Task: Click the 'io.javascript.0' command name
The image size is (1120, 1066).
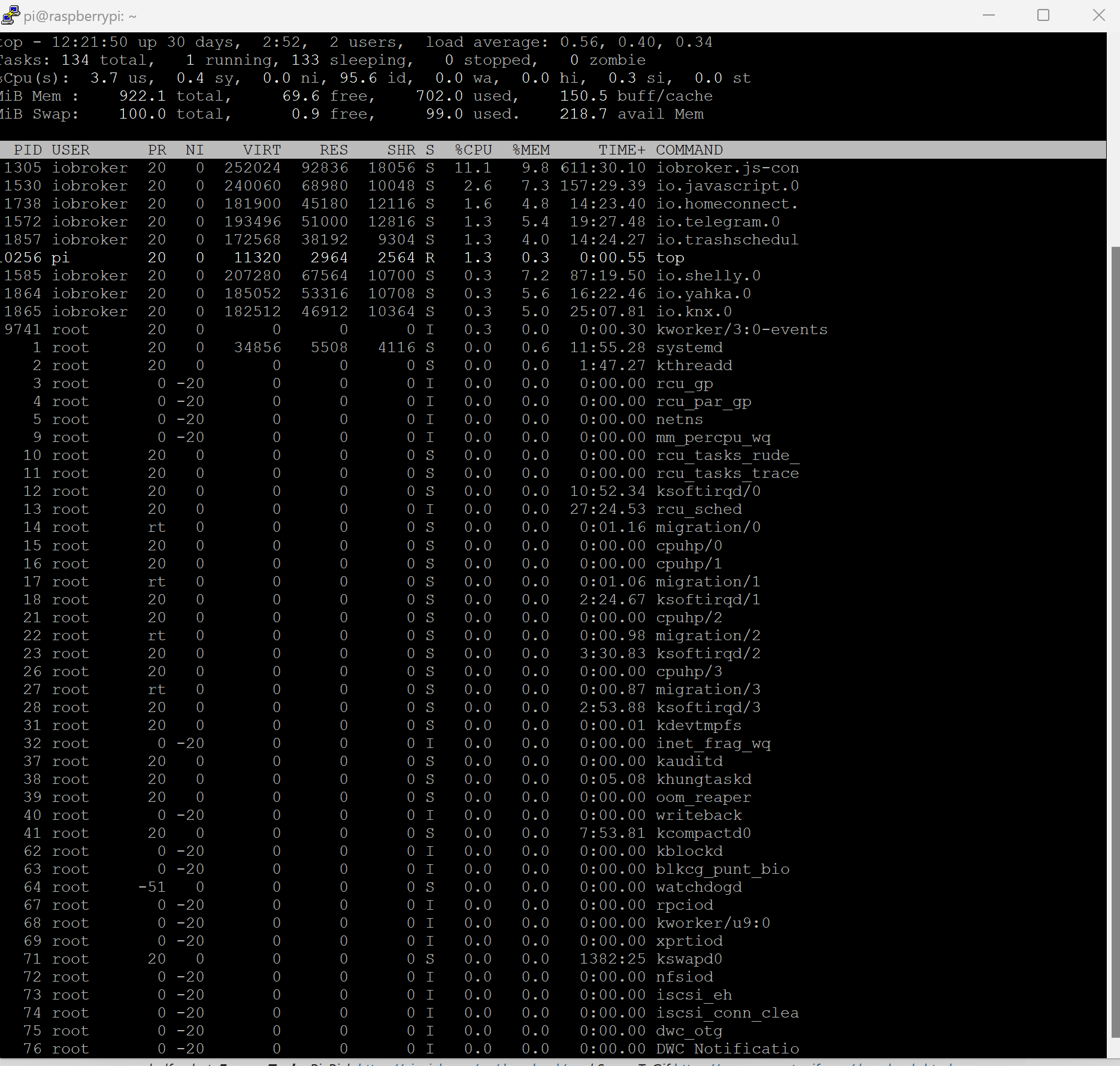Action: (x=728, y=186)
